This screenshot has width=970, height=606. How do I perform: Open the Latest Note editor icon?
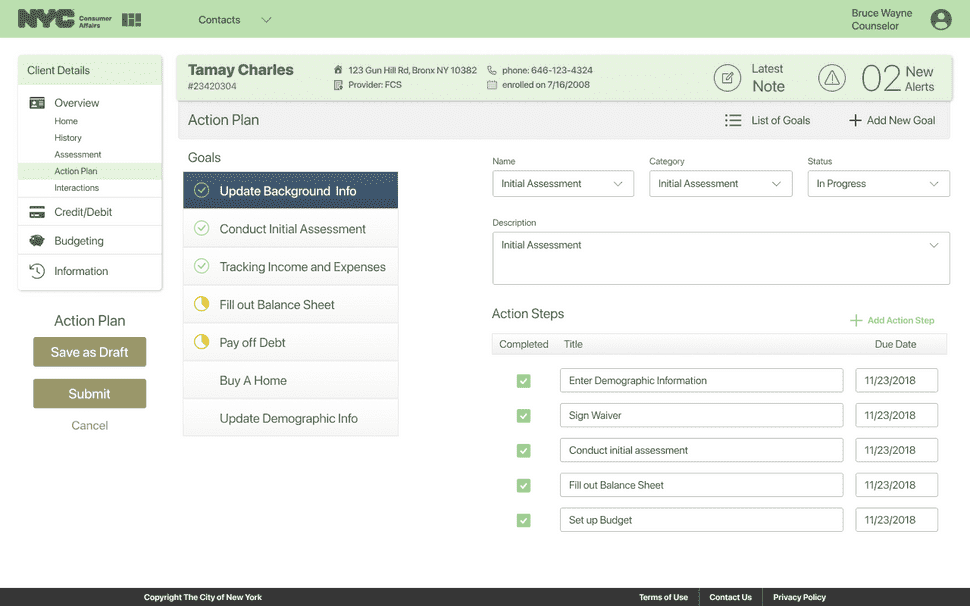pos(727,77)
